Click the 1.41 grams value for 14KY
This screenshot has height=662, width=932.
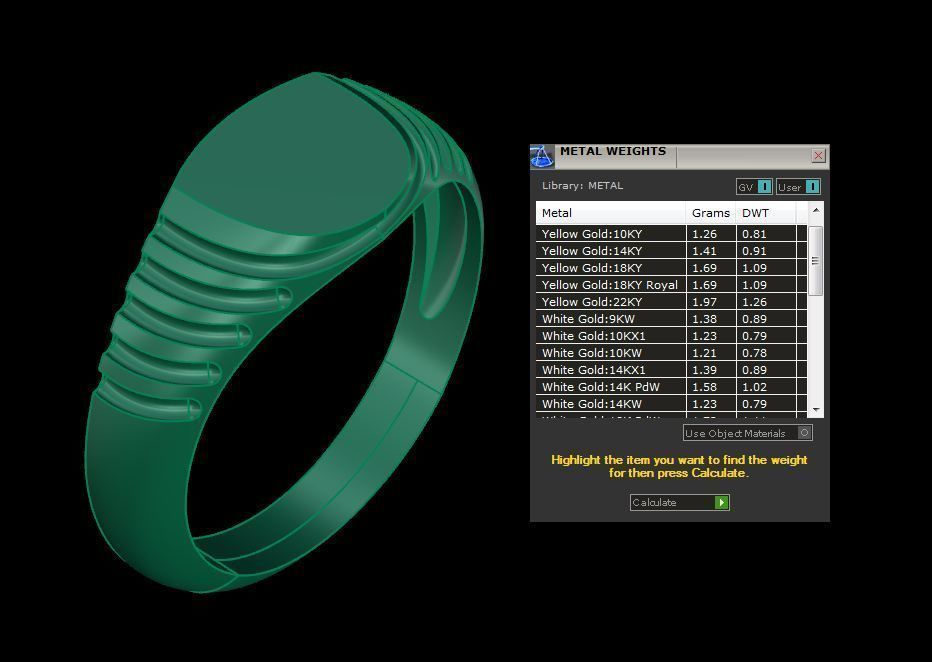[x=704, y=251]
